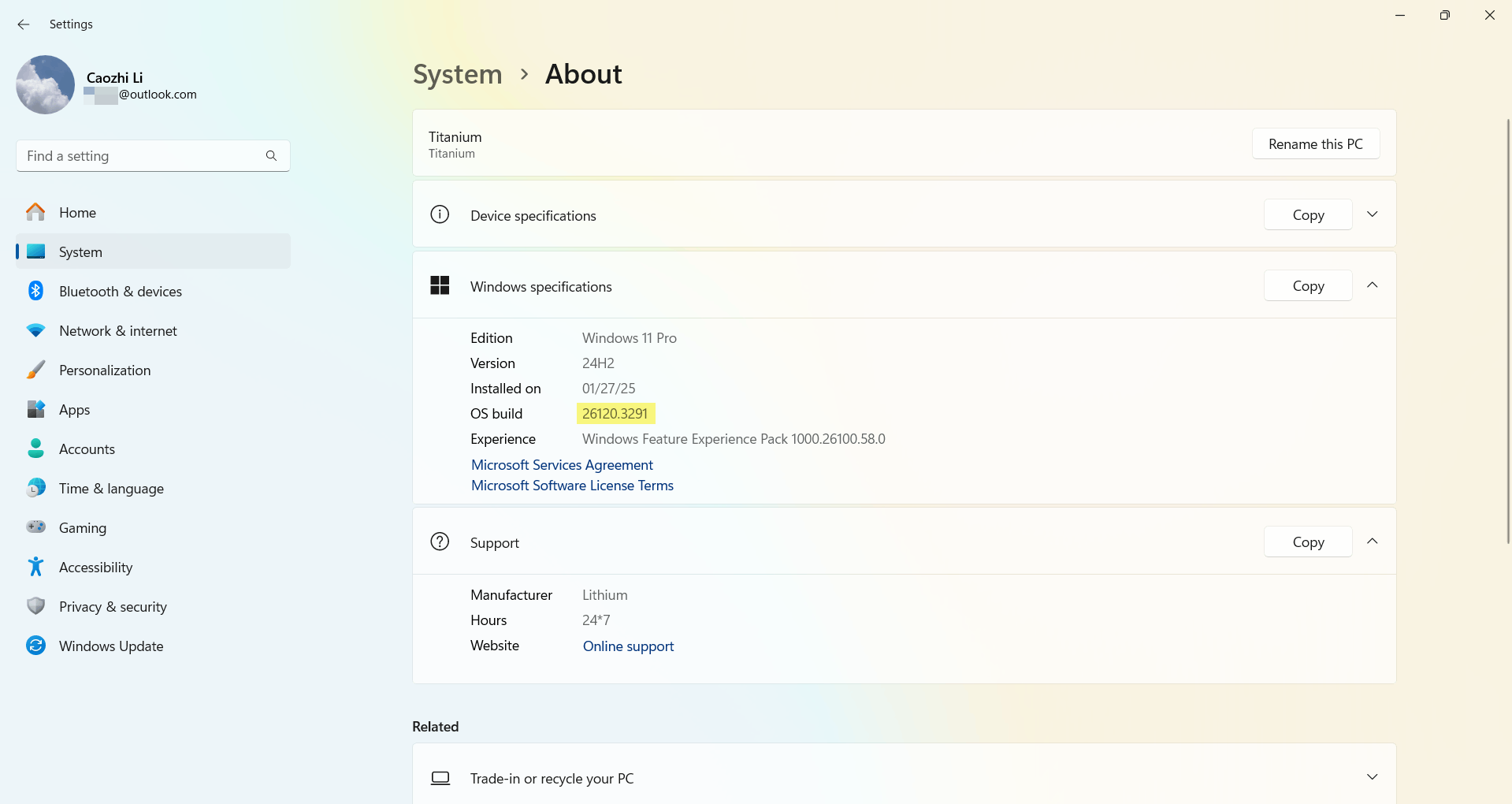The width and height of the screenshot is (1512, 804).
Task: Click the System monitor icon in sidebar
Action: pyautogui.click(x=35, y=251)
